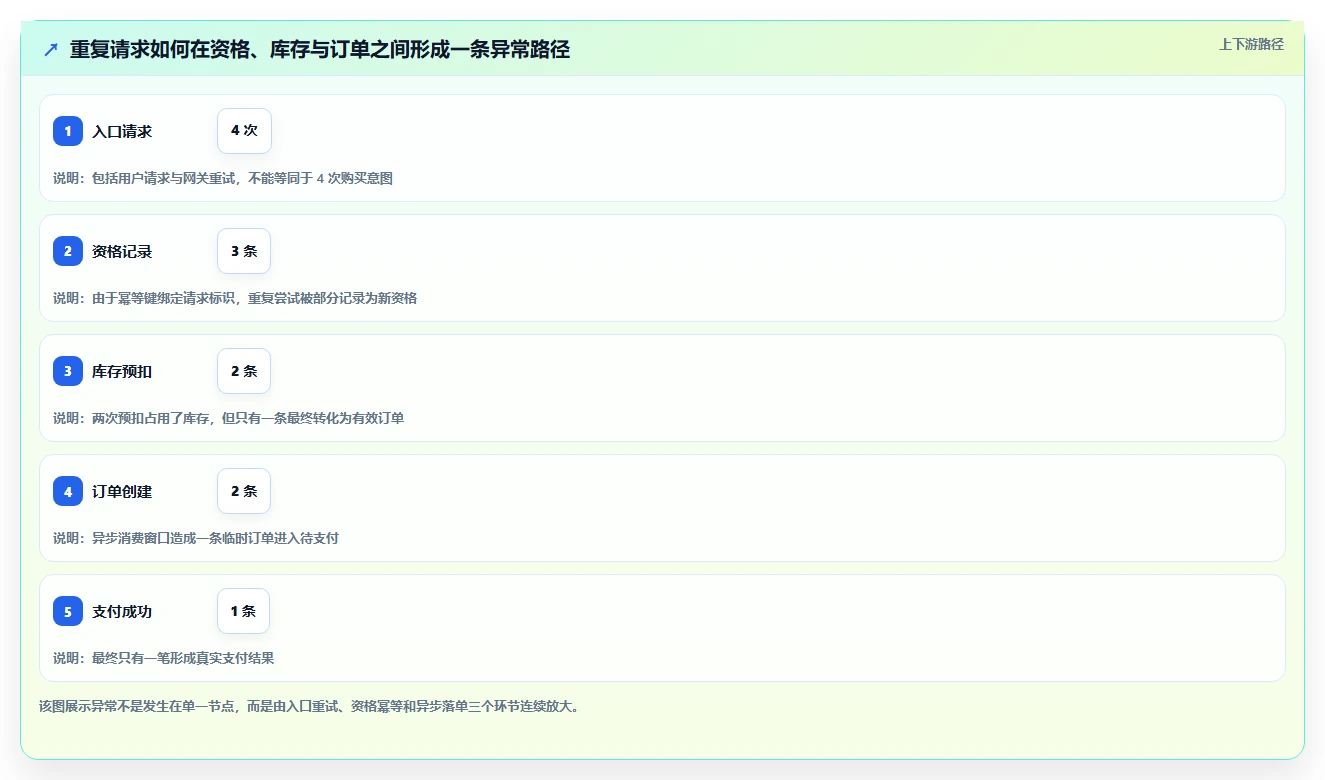Click the step 3 number badge
Image resolution: width=1325 pixels, height=780 pixels.
click(68, 371)
